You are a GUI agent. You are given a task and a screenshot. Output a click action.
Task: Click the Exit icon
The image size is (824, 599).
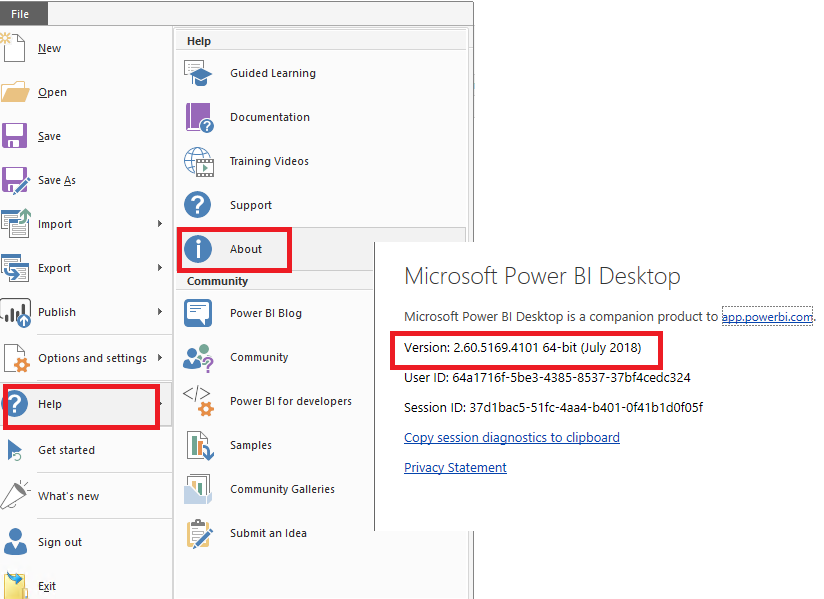[x=15, y=585]
